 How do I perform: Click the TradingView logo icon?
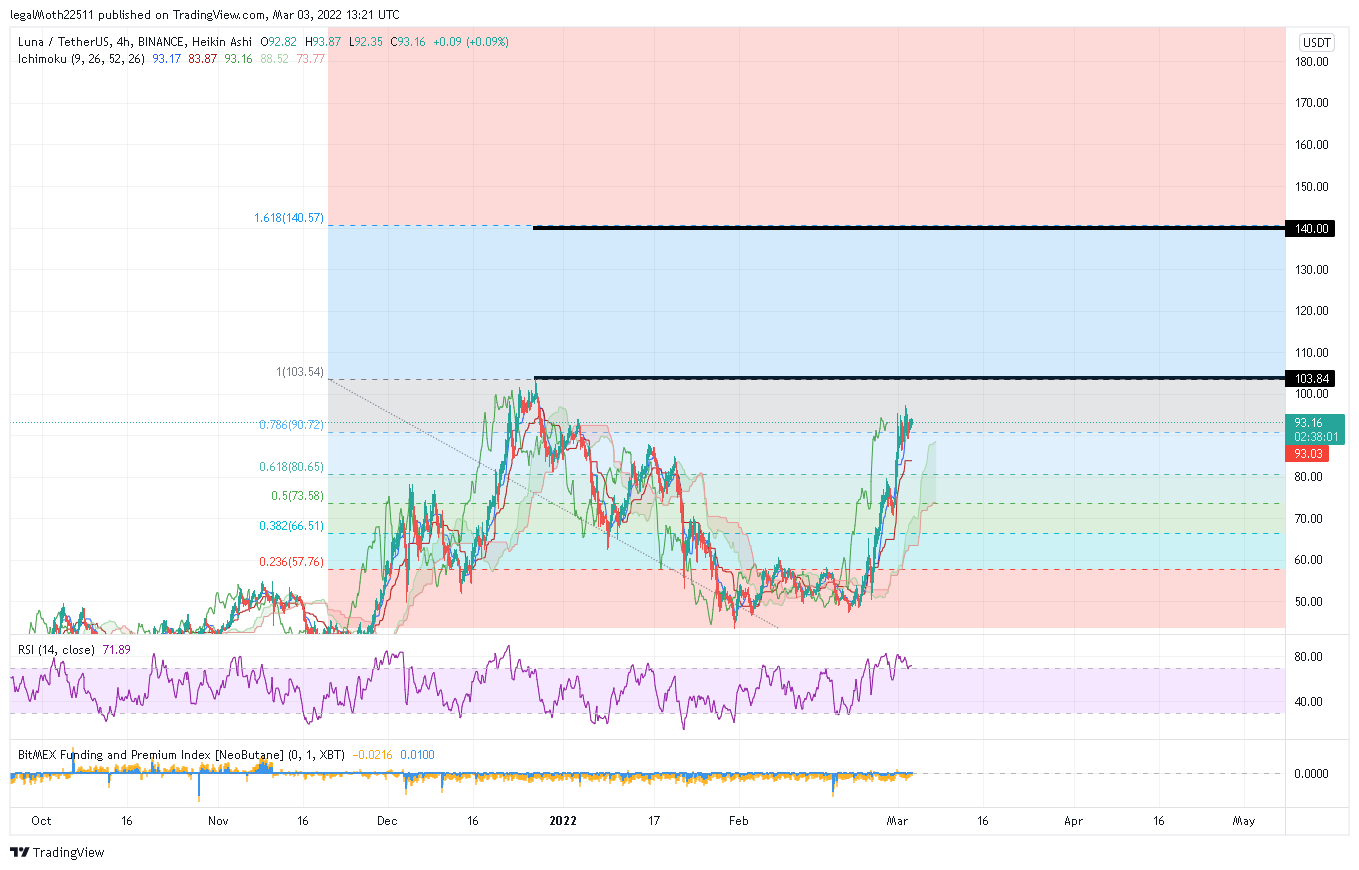[19, 852]
